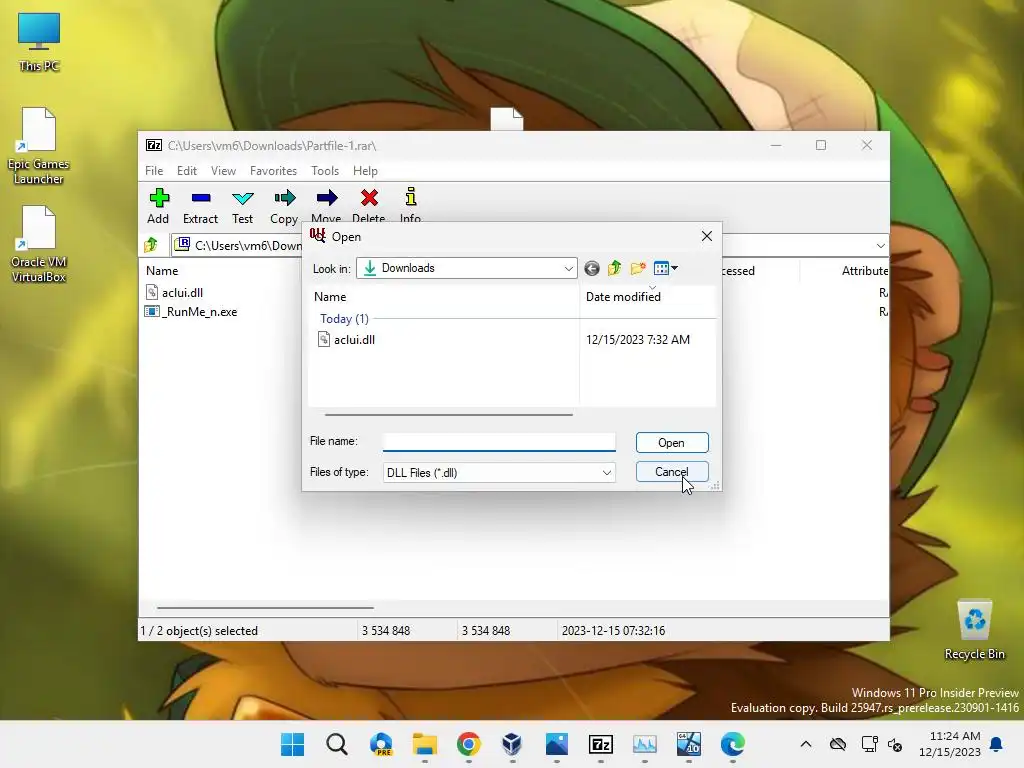Expand the 7-Zip address bar dropdown arrow
Viewport: 1024px width, 768px height.
(x=880, y=246)
